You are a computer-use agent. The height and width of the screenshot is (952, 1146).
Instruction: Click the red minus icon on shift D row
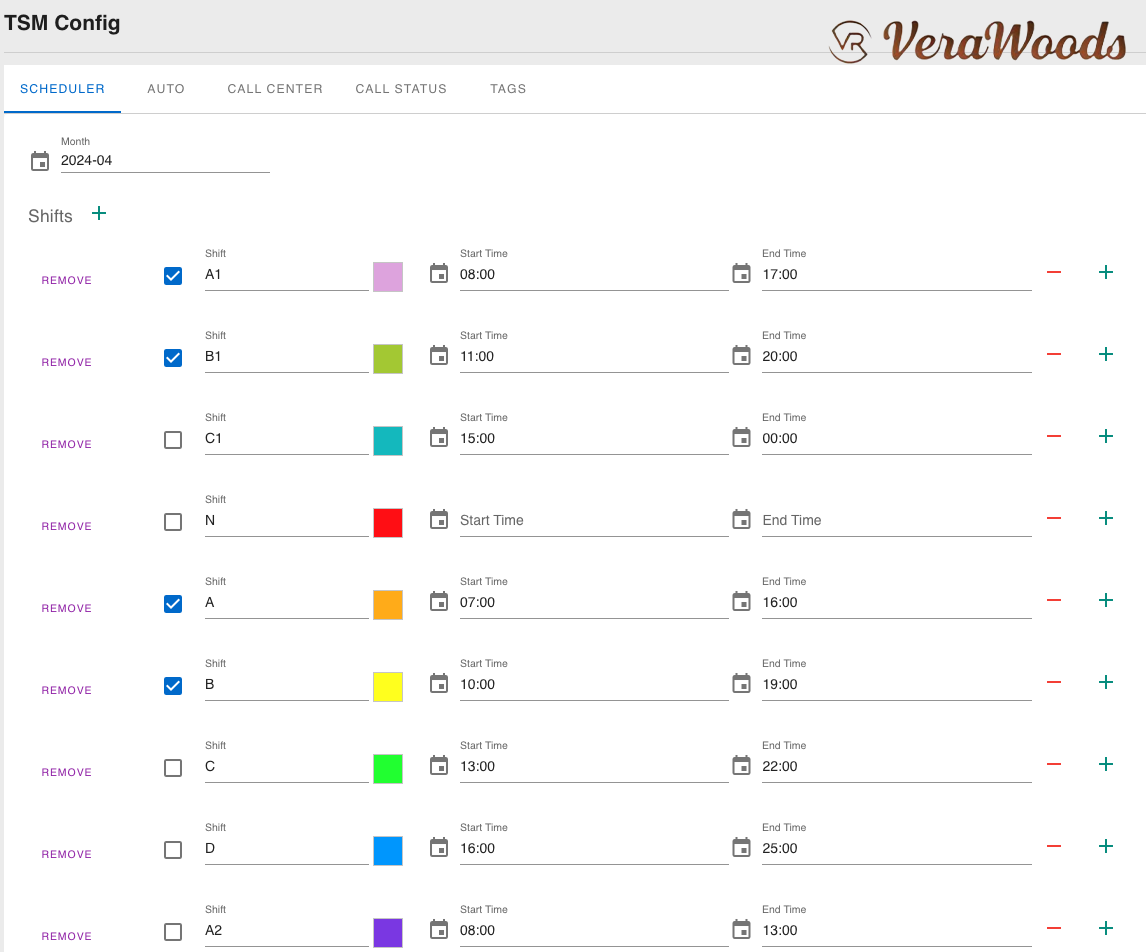(1053, 847)
